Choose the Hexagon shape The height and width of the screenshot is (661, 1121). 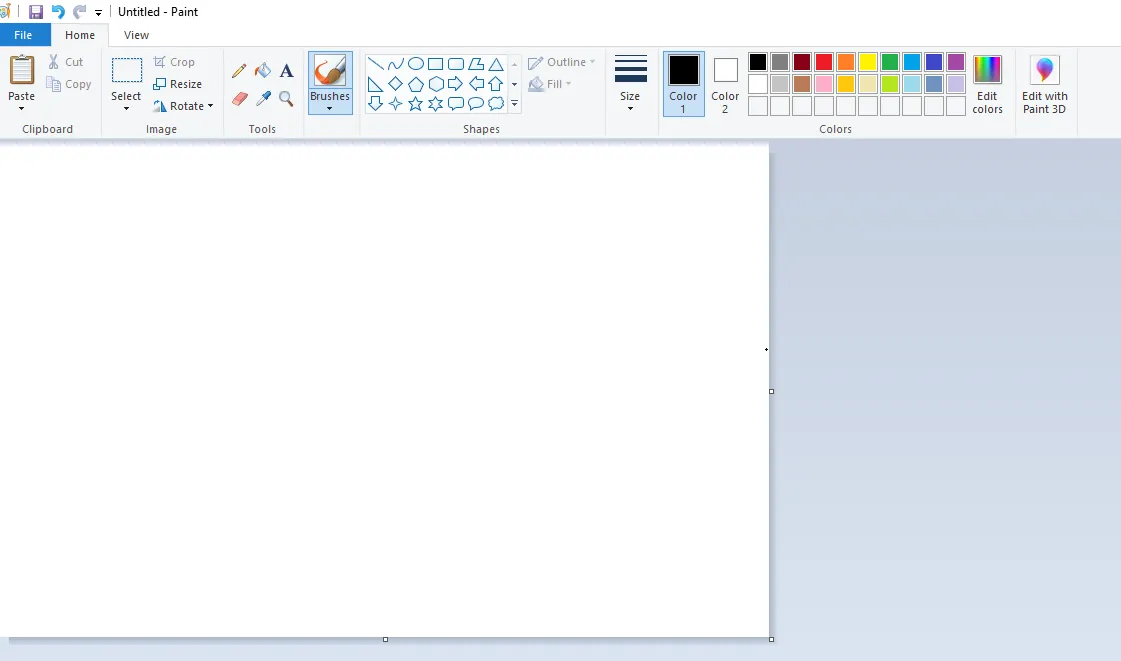435,84
